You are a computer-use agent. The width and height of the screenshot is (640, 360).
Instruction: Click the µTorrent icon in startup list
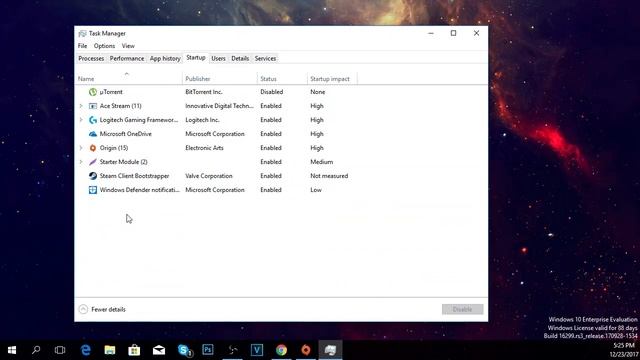pyautogui.click(x=93, y=92)
